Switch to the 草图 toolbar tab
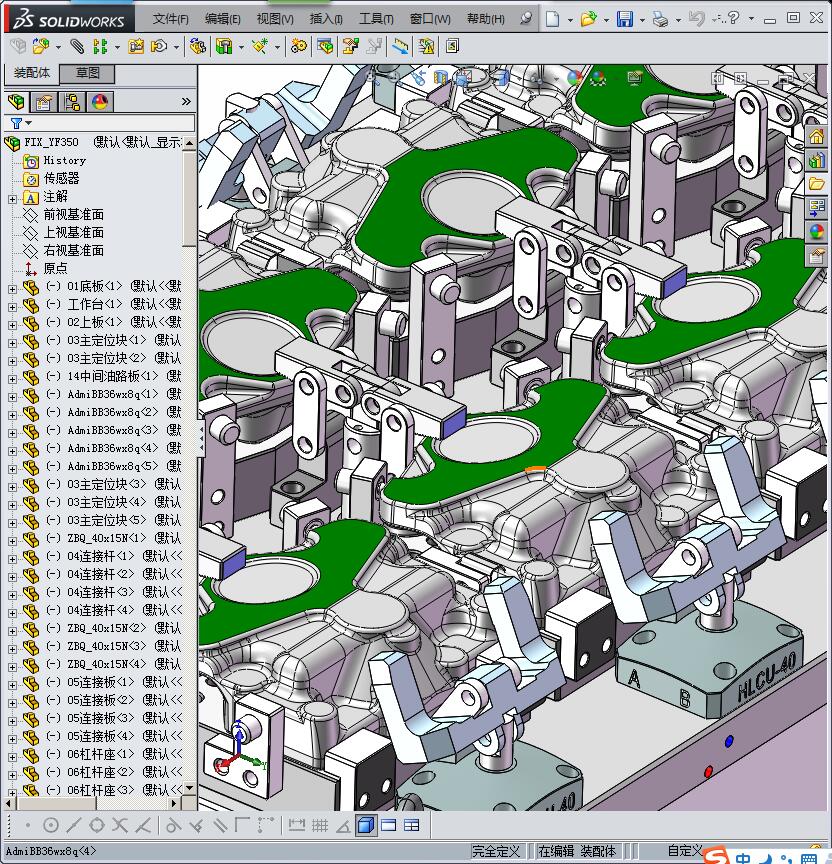Image resolution: width=832 pixels, height=864 pixels. [87, 73]
